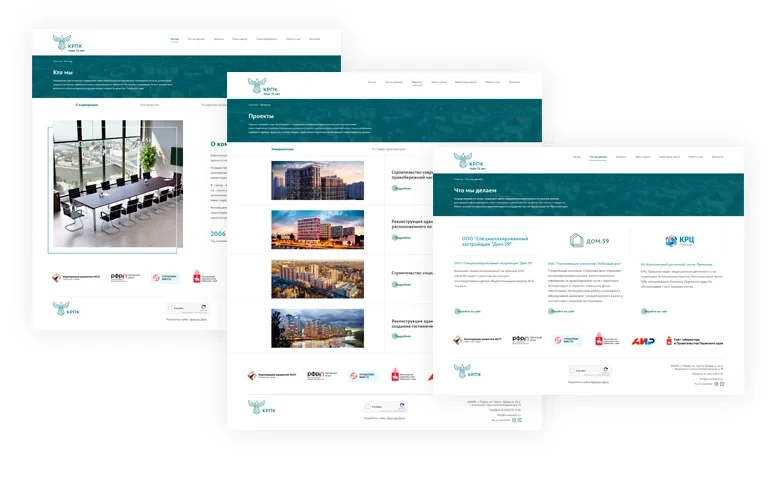770x500 pixels.
Task: Click КРПК header logo on 'Что мы делаем' page
Action: tap(469, 162)
